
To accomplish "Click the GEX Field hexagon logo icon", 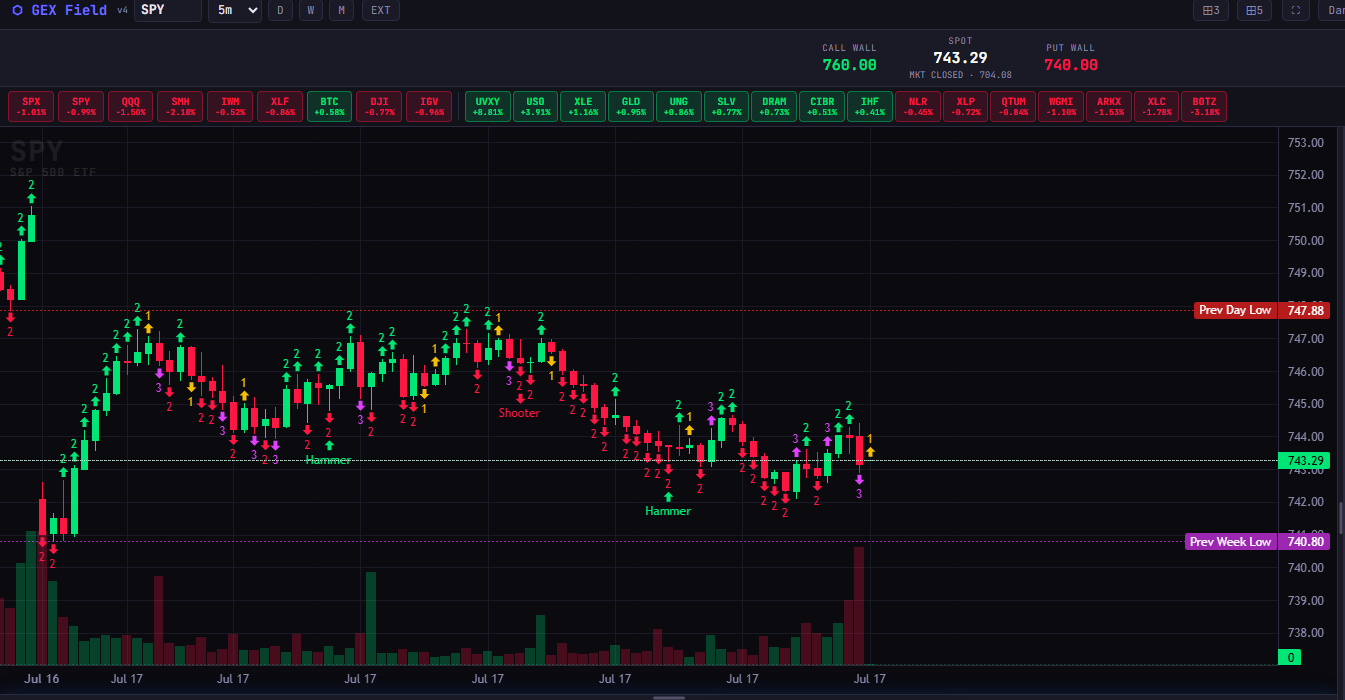I will tap(16, 10).
